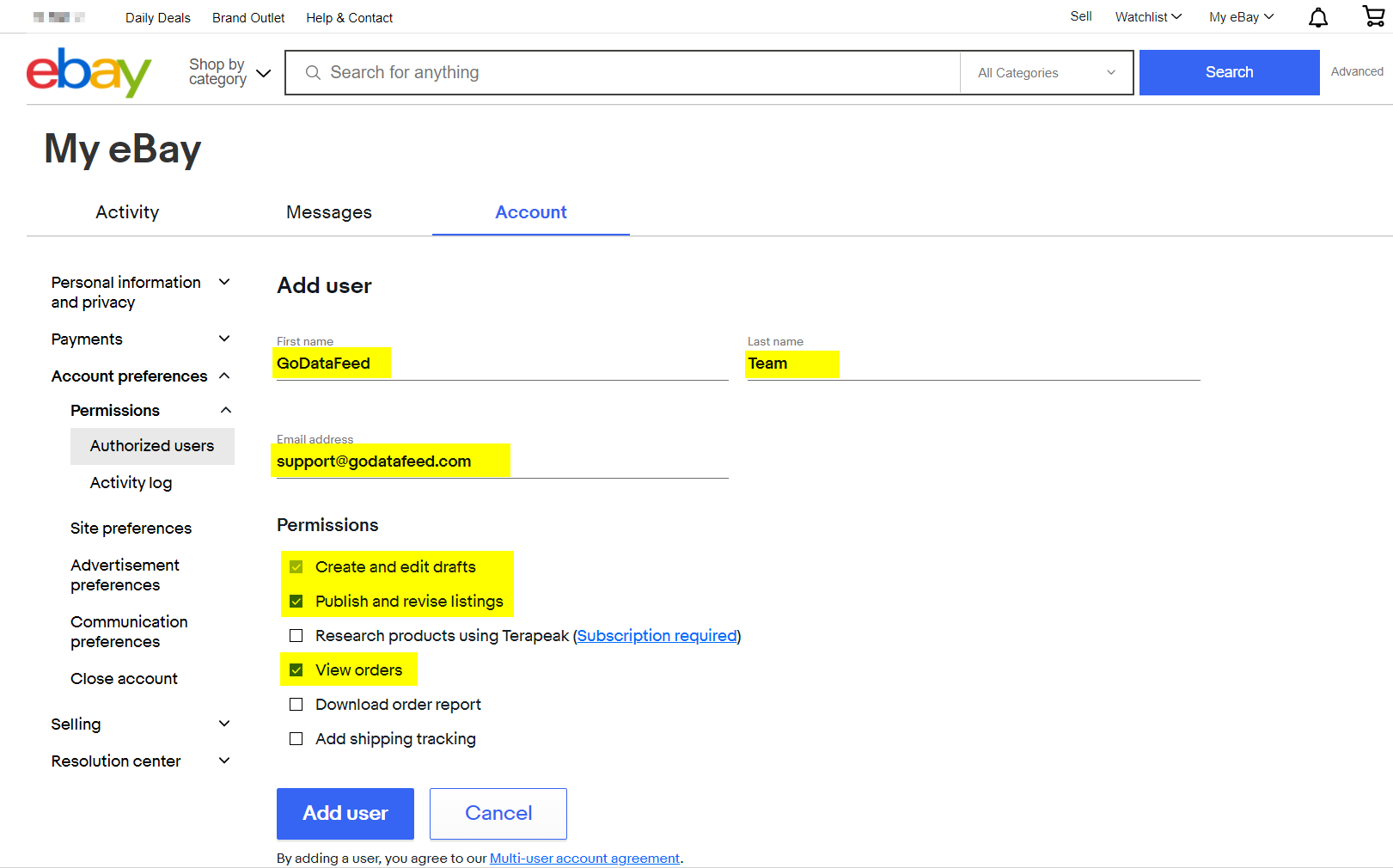Collapse the Account preferences section
The width and height of the screenshot is (1393, 868).
[141, 376]
